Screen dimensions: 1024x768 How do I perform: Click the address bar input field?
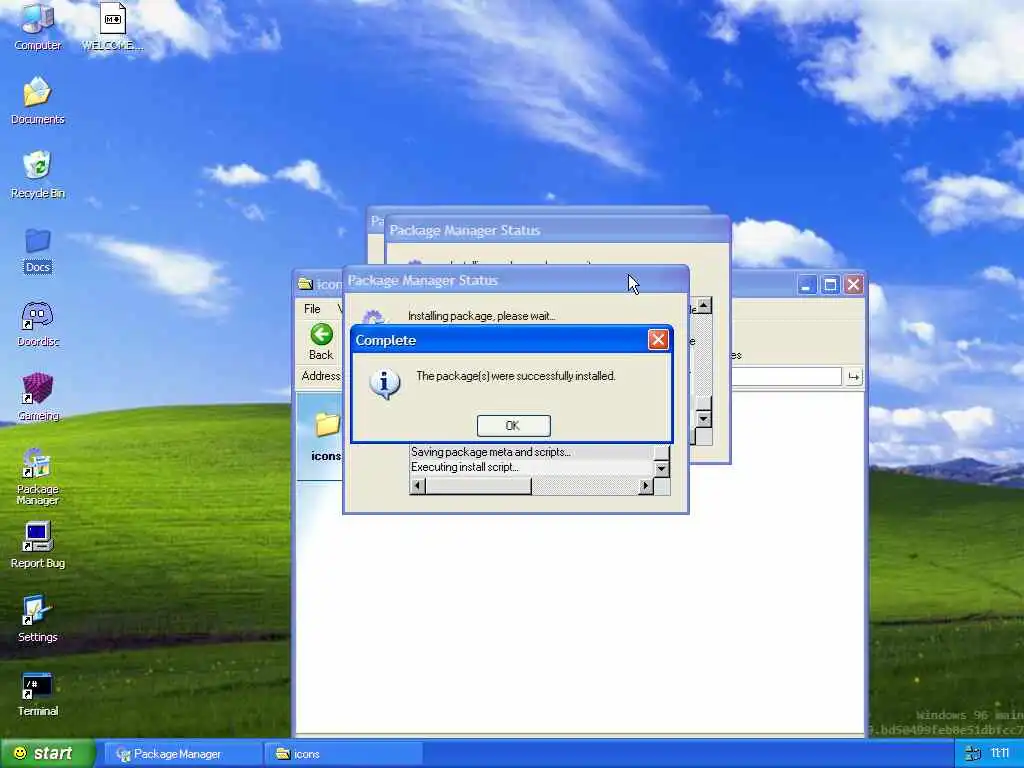pyautogui.click(x=786, y=376)
